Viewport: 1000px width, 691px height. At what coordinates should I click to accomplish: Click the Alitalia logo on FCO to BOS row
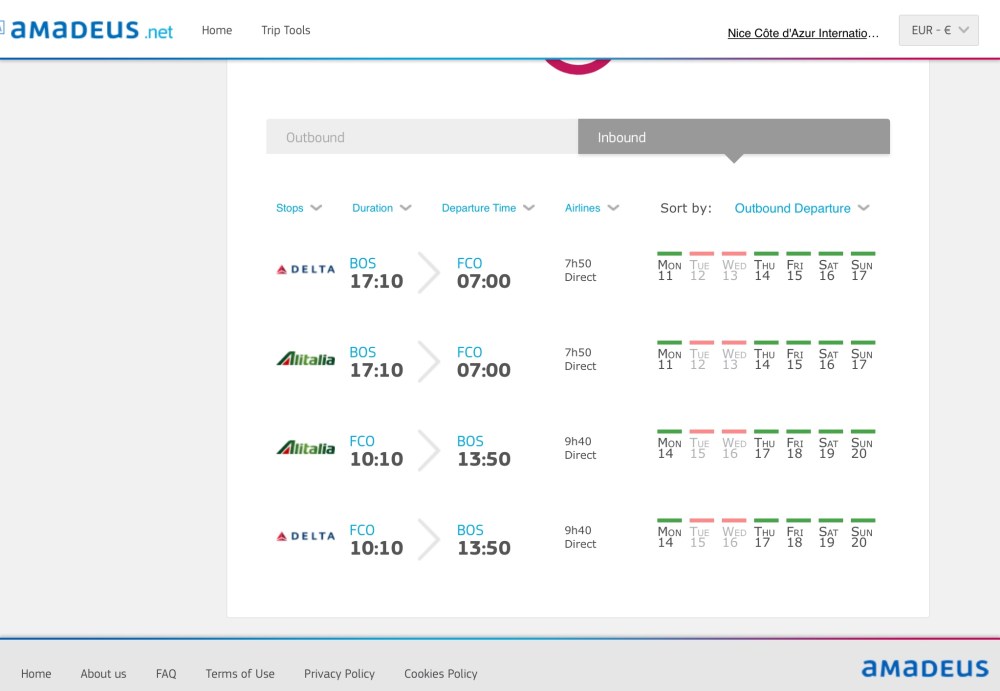(306, 448)
